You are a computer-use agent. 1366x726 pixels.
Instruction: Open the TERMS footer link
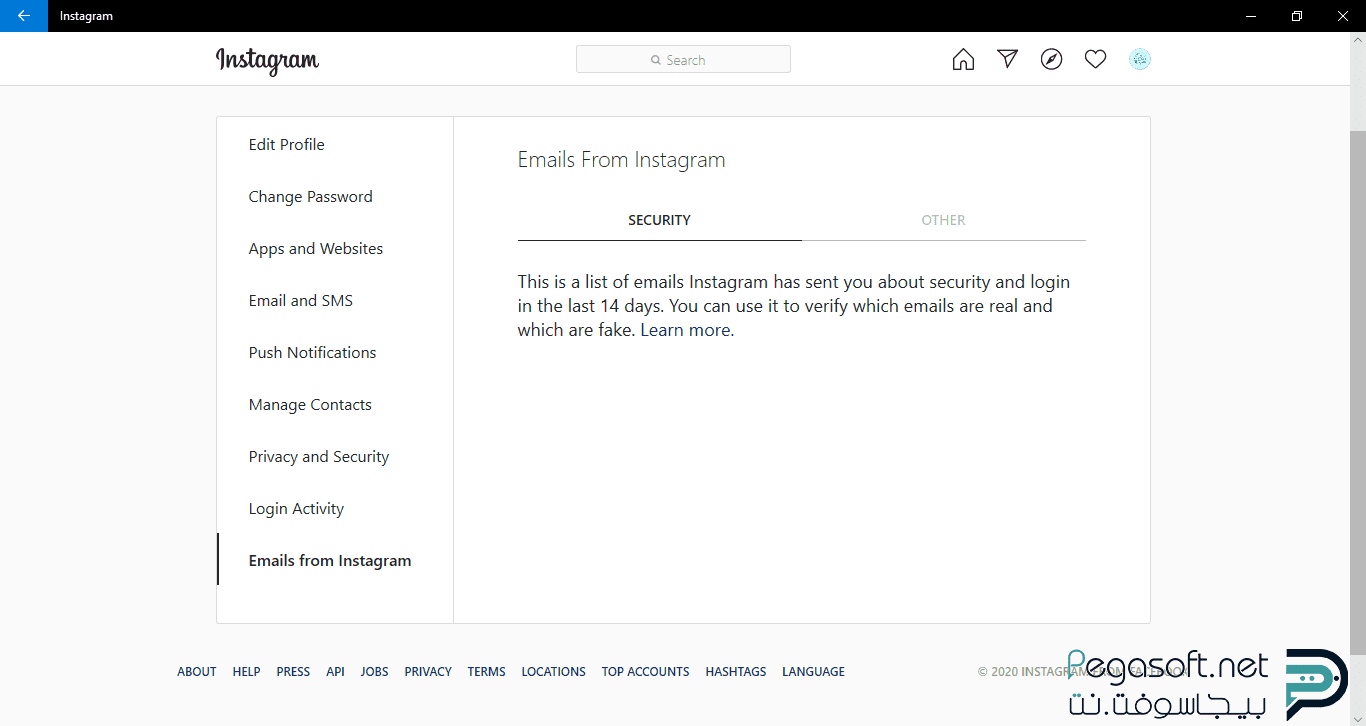coord(487,672)
